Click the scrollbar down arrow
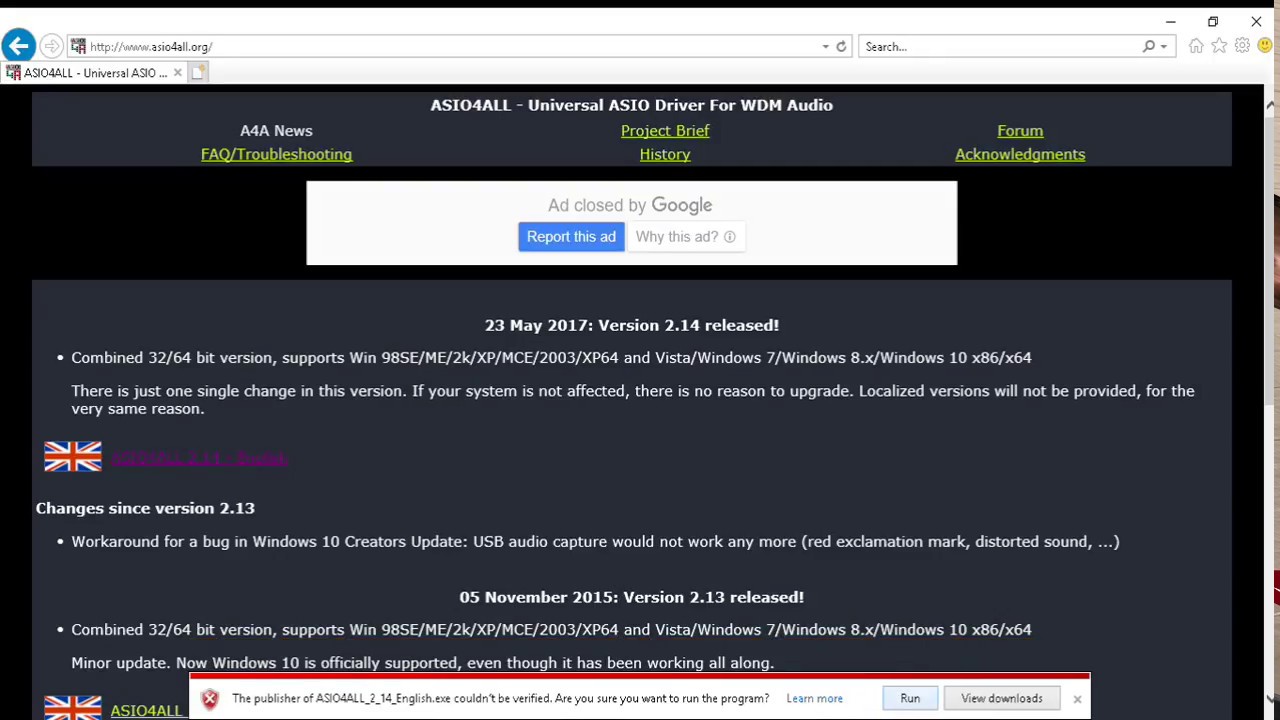This screenshot has height=720, width=1280. click(x=1271, y=699)
